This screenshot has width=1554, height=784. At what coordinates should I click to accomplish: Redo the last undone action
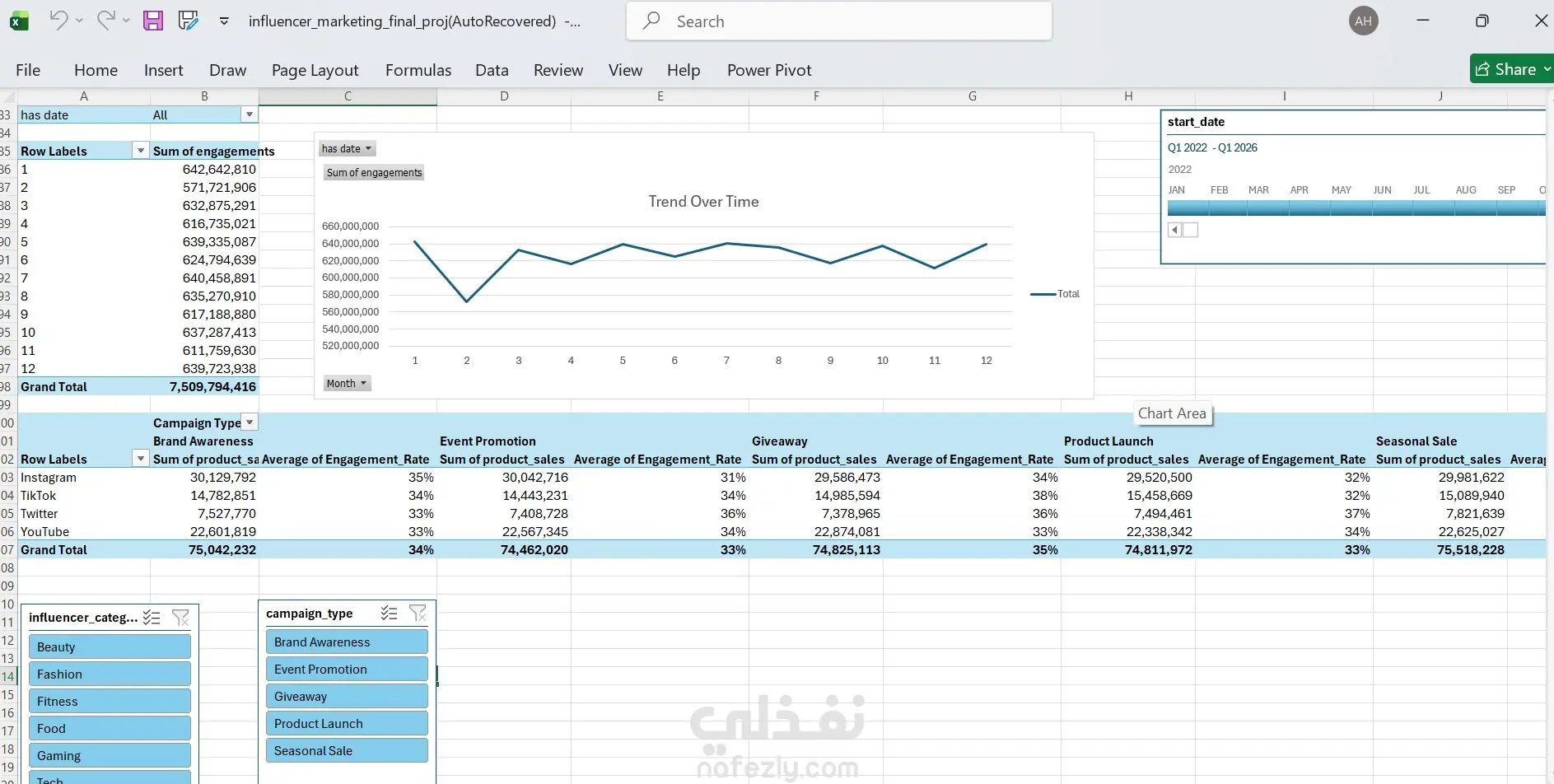click(x=105, y=20)
